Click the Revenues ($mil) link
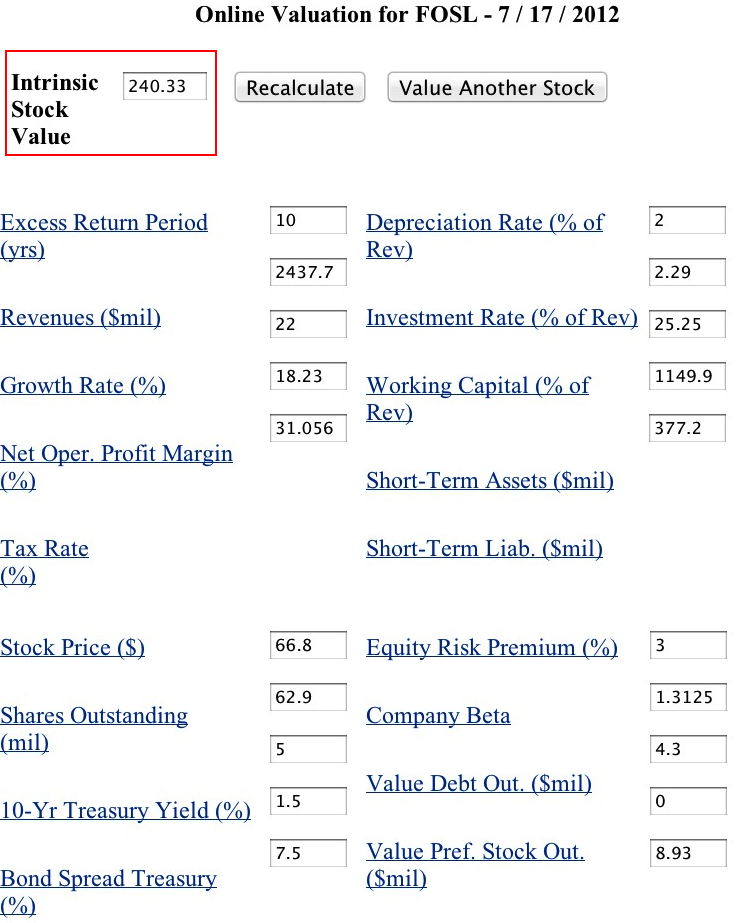This screenshot has height=923, width=737. [x=81, y=318]
